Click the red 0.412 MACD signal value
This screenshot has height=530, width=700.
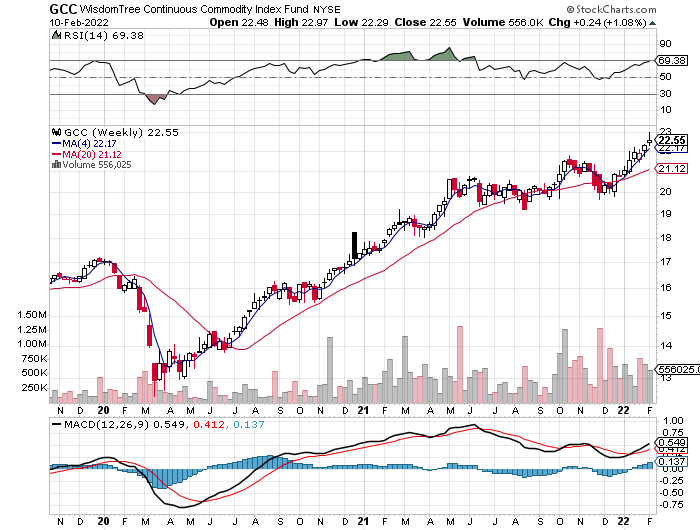point(209,425)
